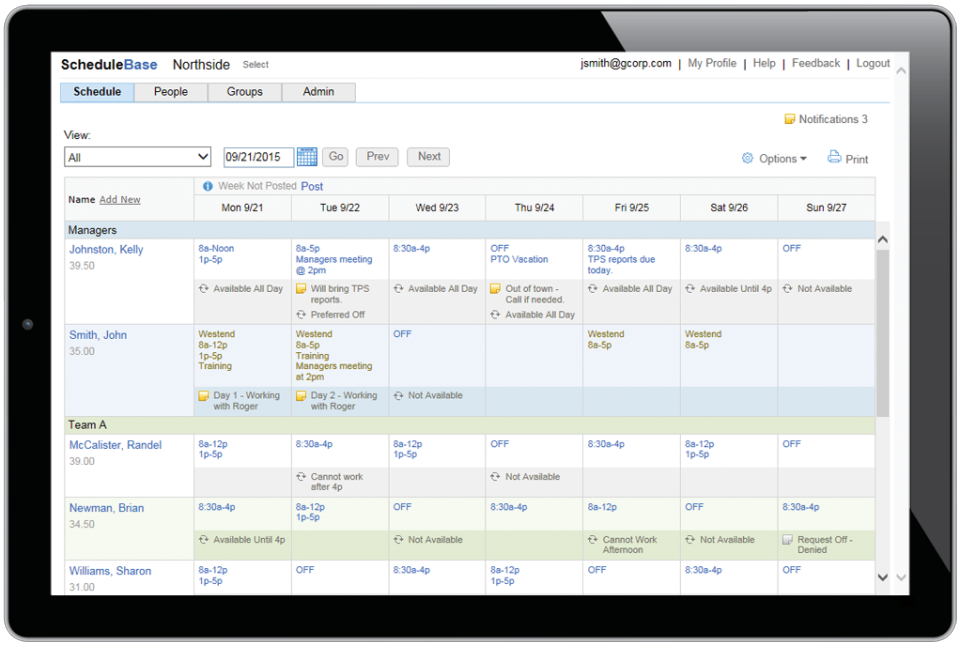Click the Next button to advance weeks
Screen dimensions: 960x646
[x=428, y=157]
